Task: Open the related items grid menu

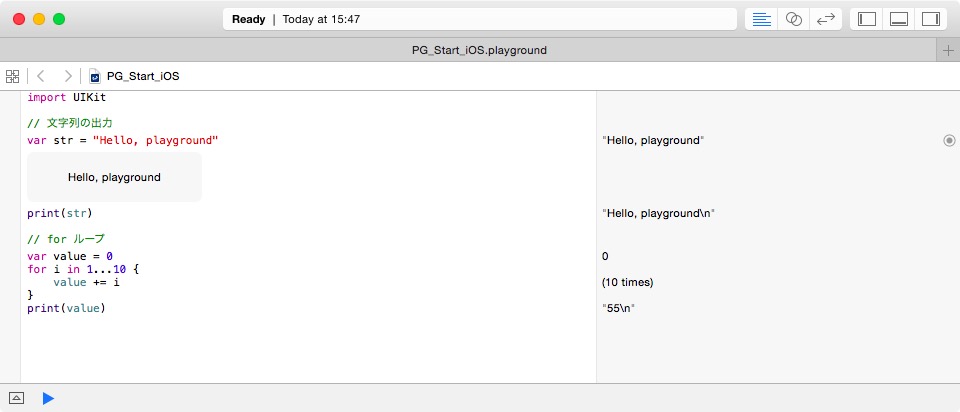Action: click(12, 77)
